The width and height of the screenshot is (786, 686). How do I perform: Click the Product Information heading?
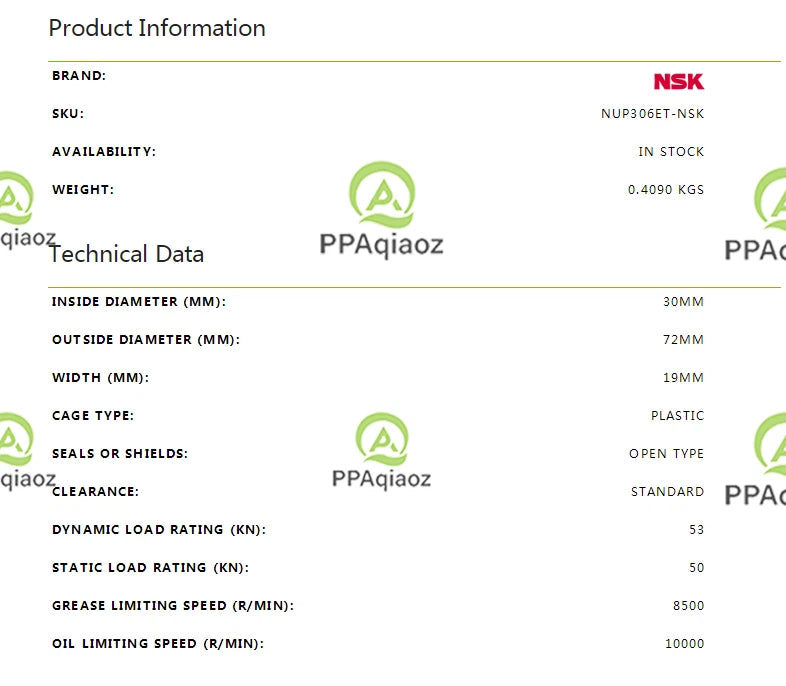click(x=157, y=28)
